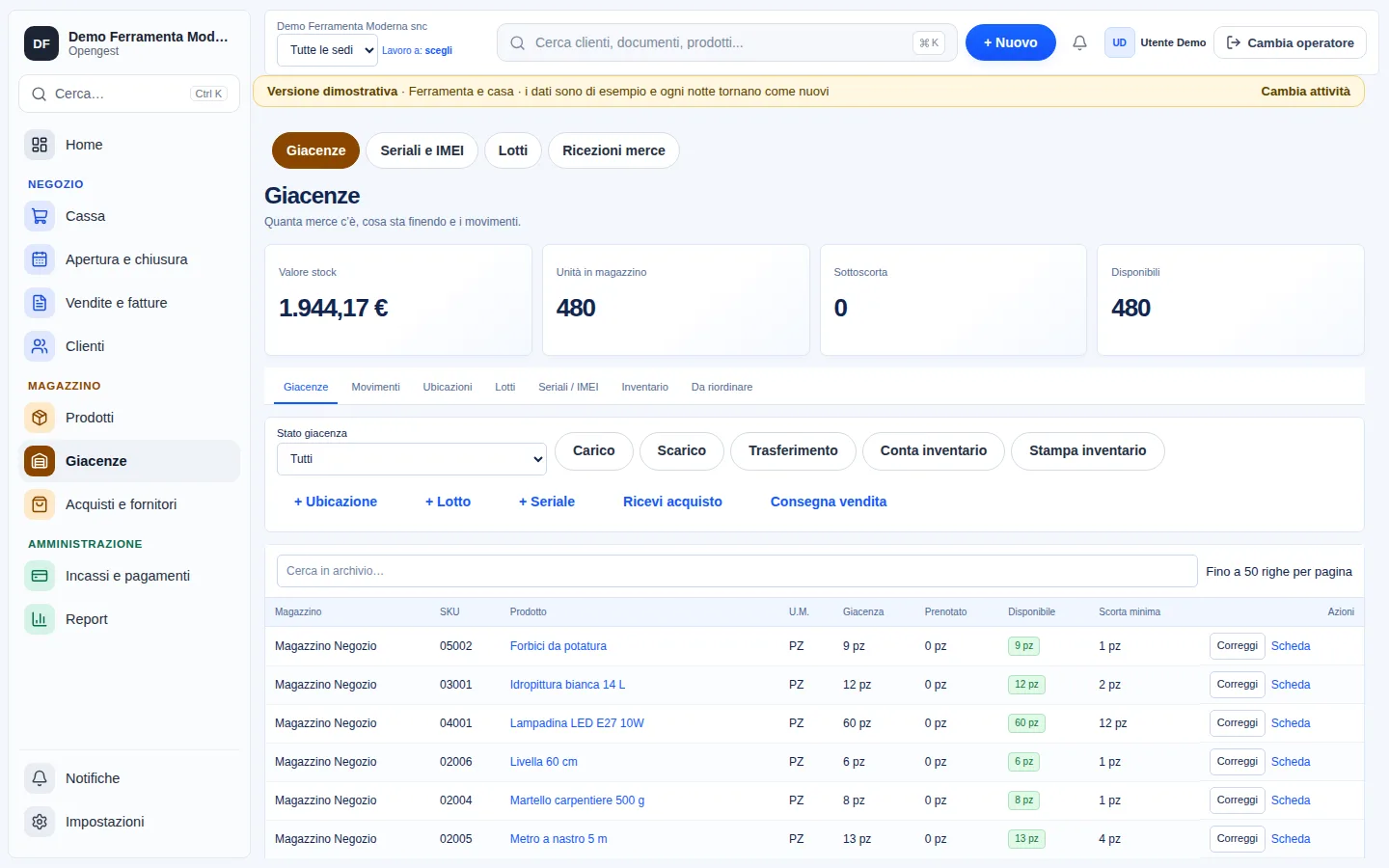This screenshot has height=868, width=1389.
Task: Click the Conta inventario button
Action: (934, 450)
